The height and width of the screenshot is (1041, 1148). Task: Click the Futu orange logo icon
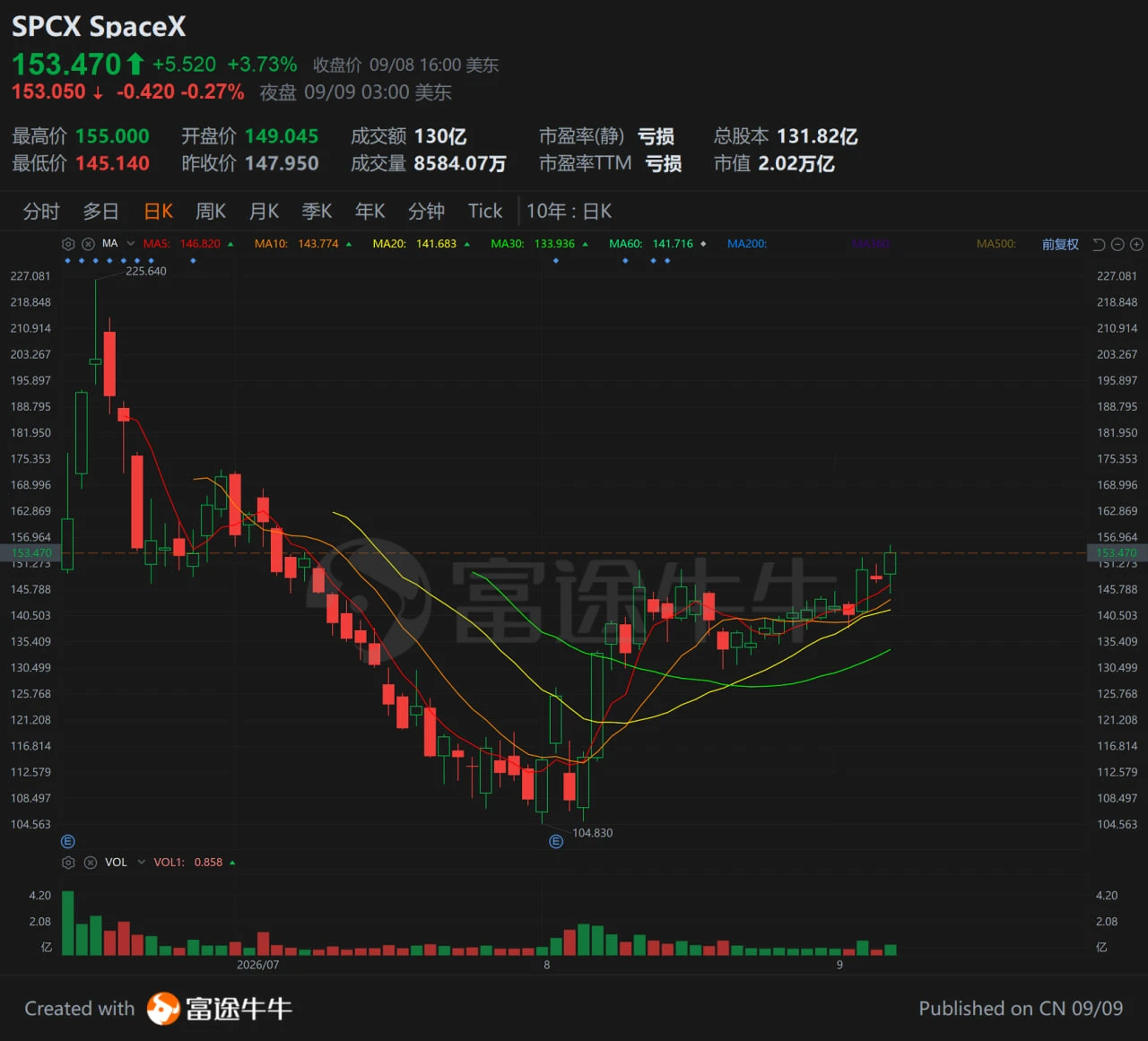(163, 1009)
